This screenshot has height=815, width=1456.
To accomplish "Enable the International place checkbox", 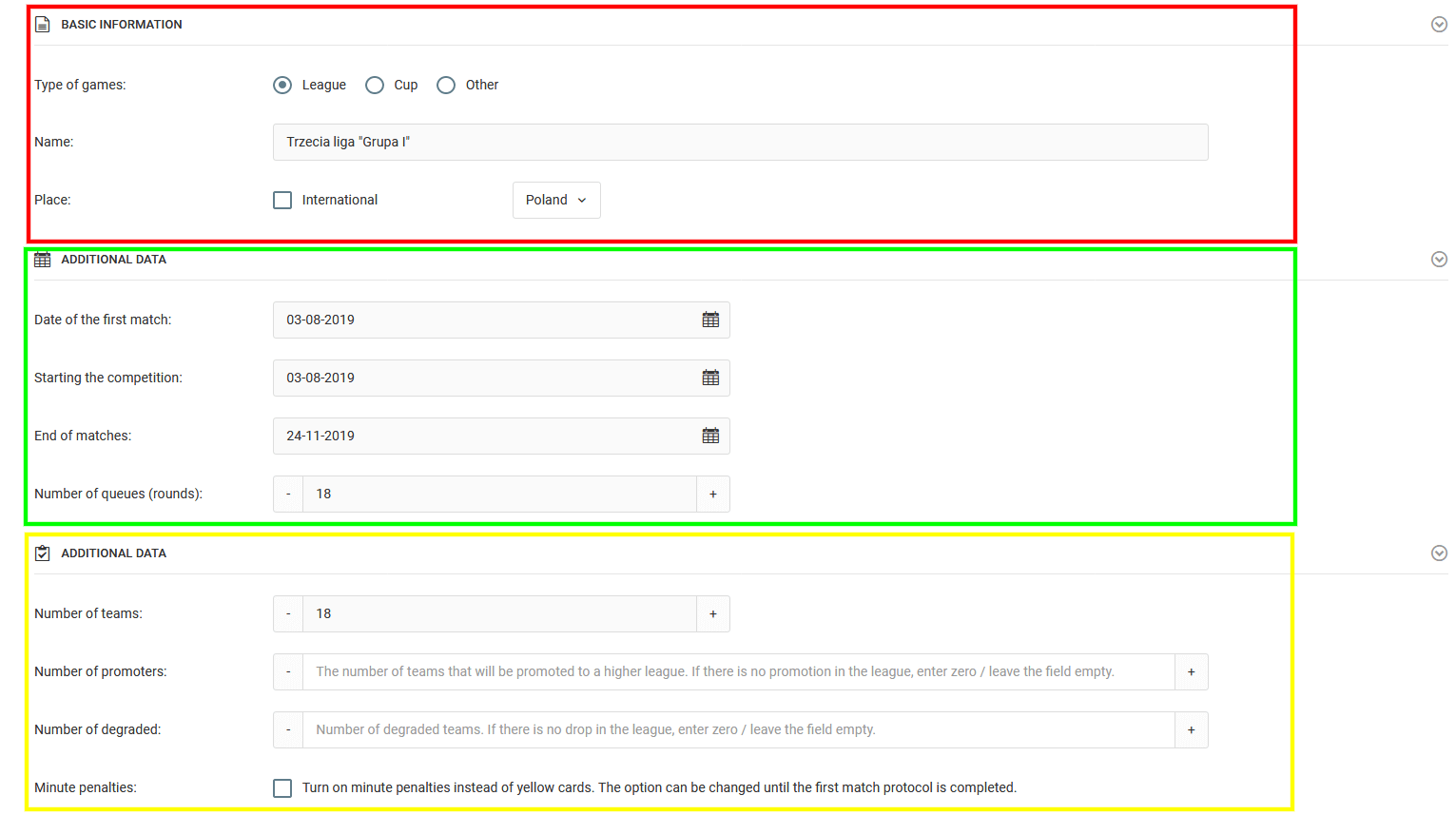I will [x=282, y=201].
